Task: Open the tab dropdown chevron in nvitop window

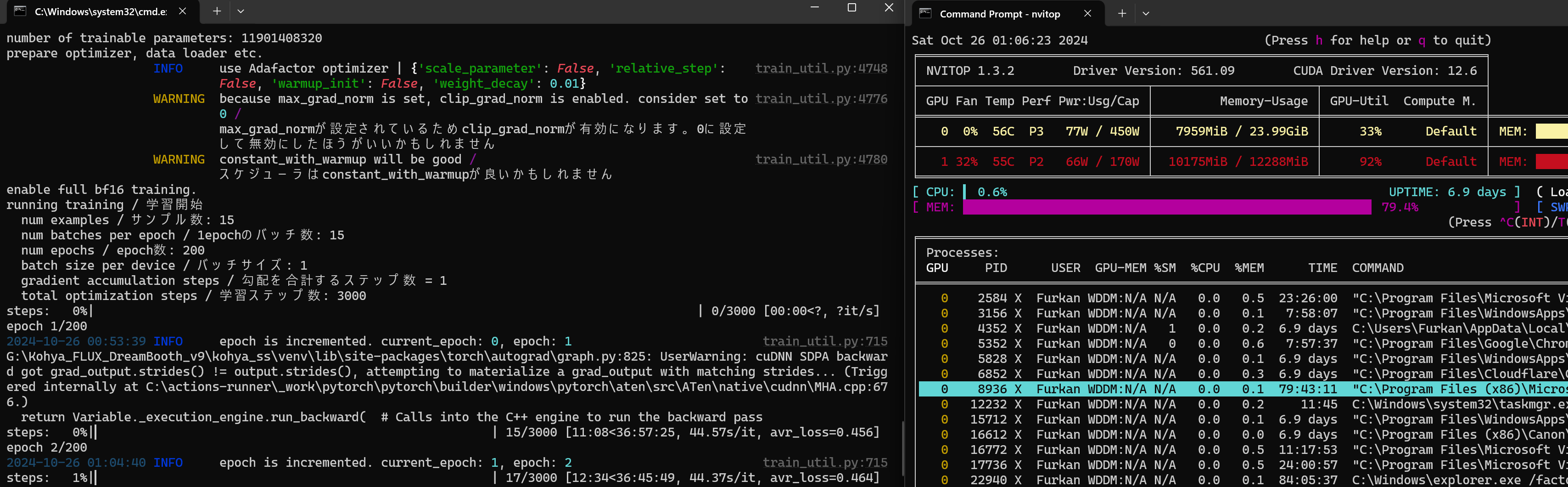Action: point(1146,13)
